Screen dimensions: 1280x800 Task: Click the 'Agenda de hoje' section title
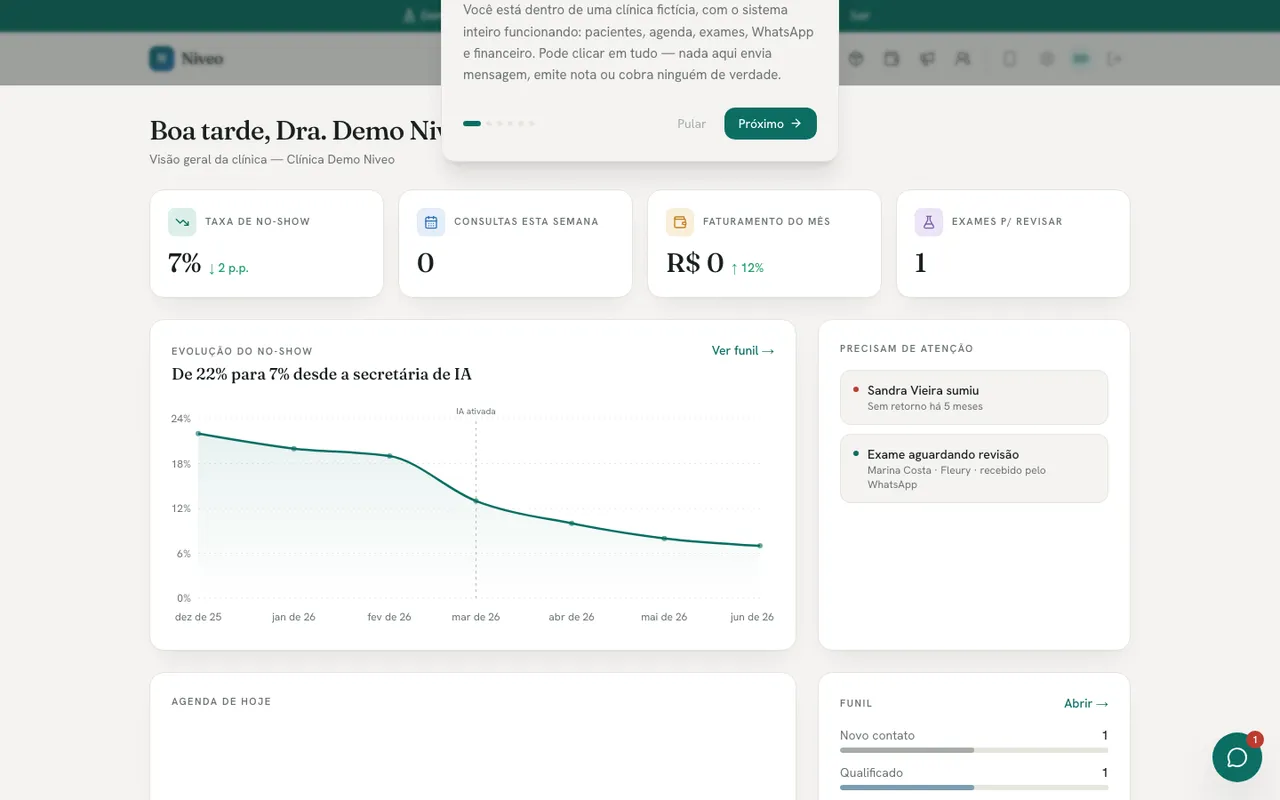click(x=221, y=702)
